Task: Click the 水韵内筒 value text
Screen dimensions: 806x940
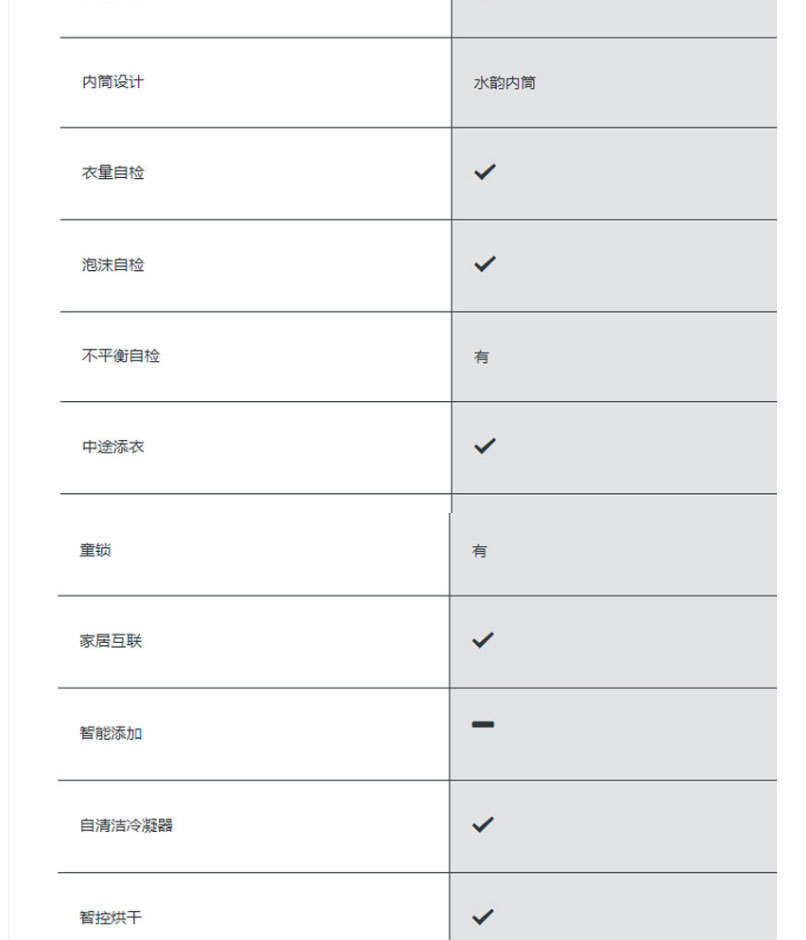Action: [x=504, y=83]
